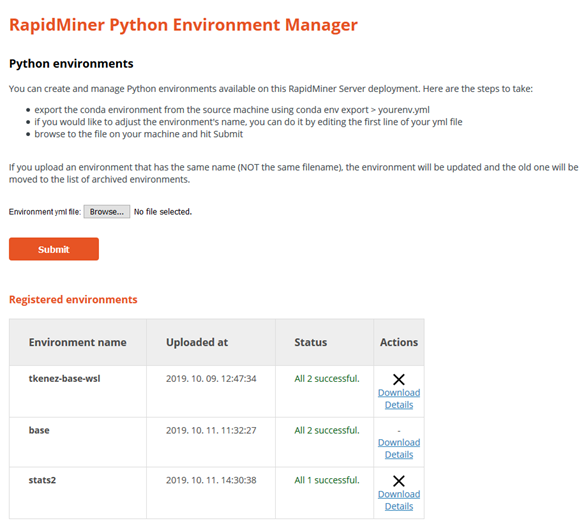The image size is (586, 521).
Task: Click tkenez-base-wsl status 'All 2 successful.'
Action: pos(327,379)
